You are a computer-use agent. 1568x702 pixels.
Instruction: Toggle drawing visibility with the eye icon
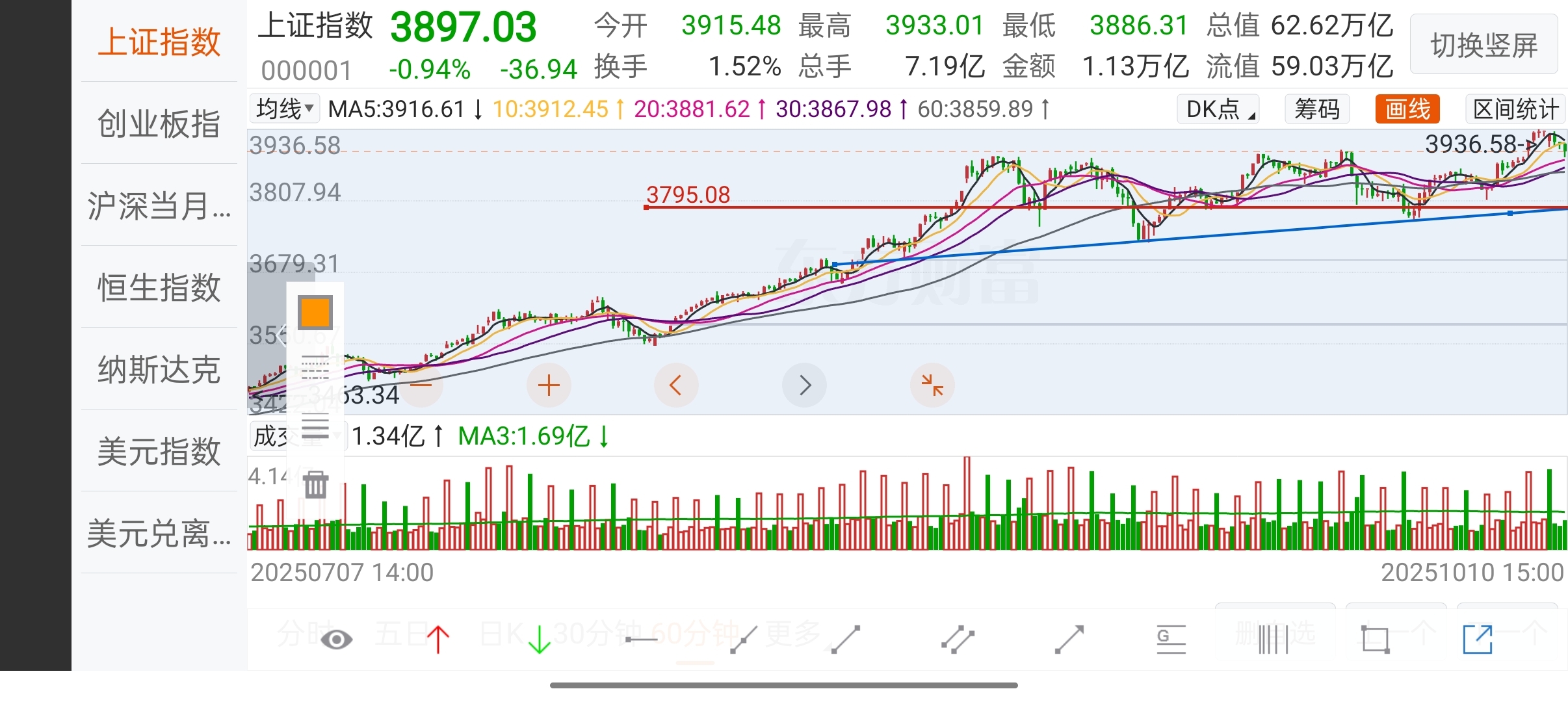336,640
